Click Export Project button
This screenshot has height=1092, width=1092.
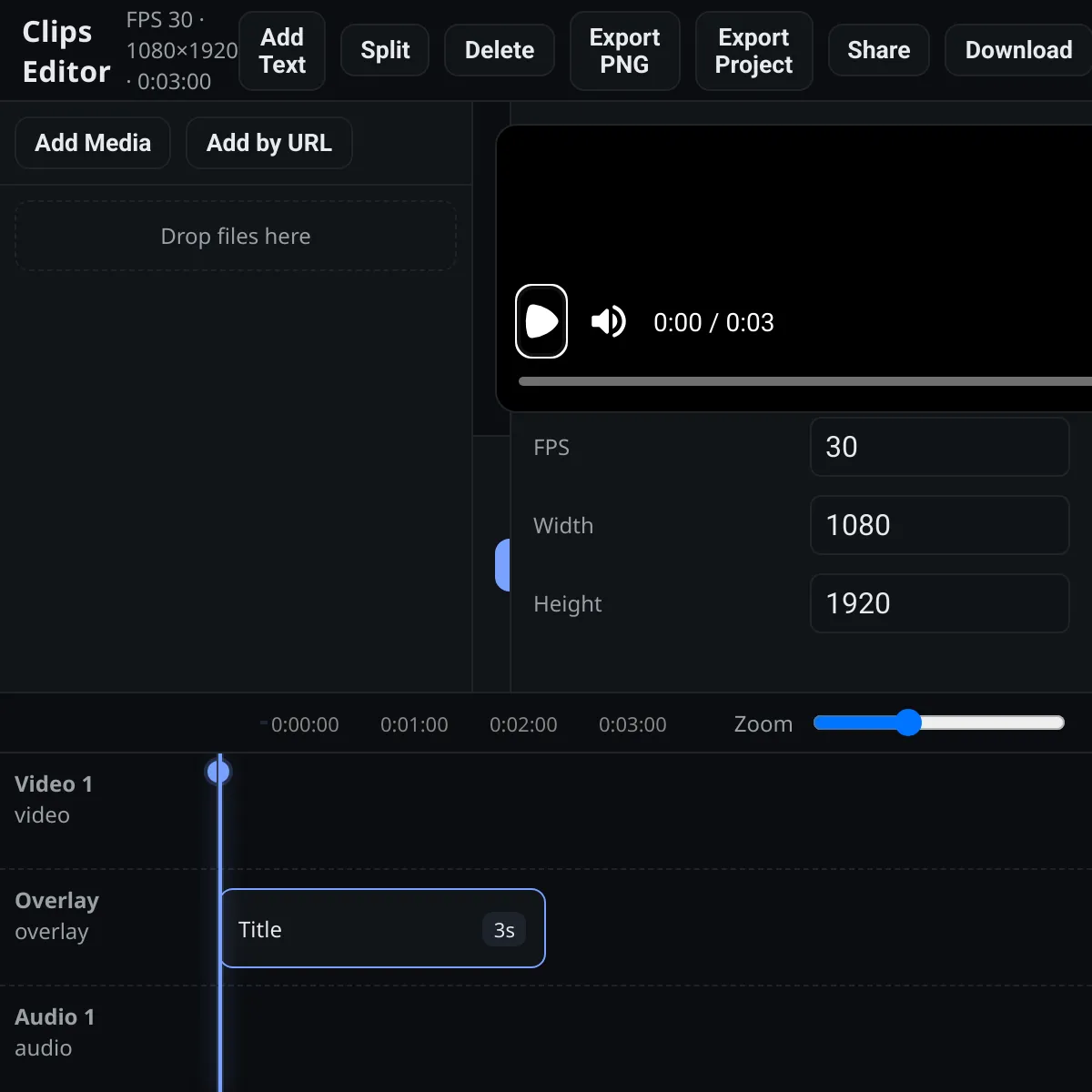click(754, 51)
